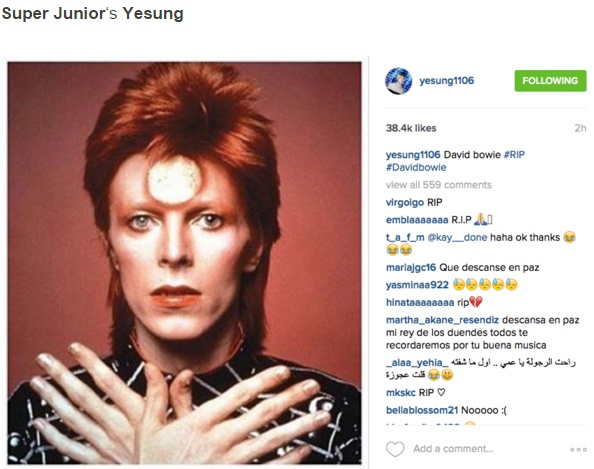Open hinataaaaaaaa's profile link
594x469 pixels.
420,303
